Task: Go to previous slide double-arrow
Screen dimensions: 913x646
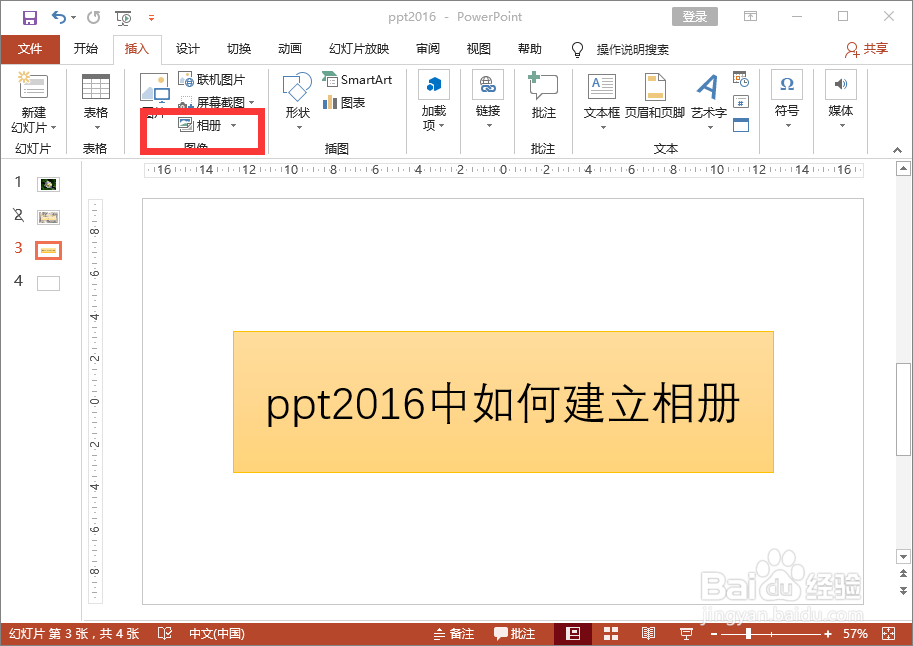Action: tap(903, 574)
